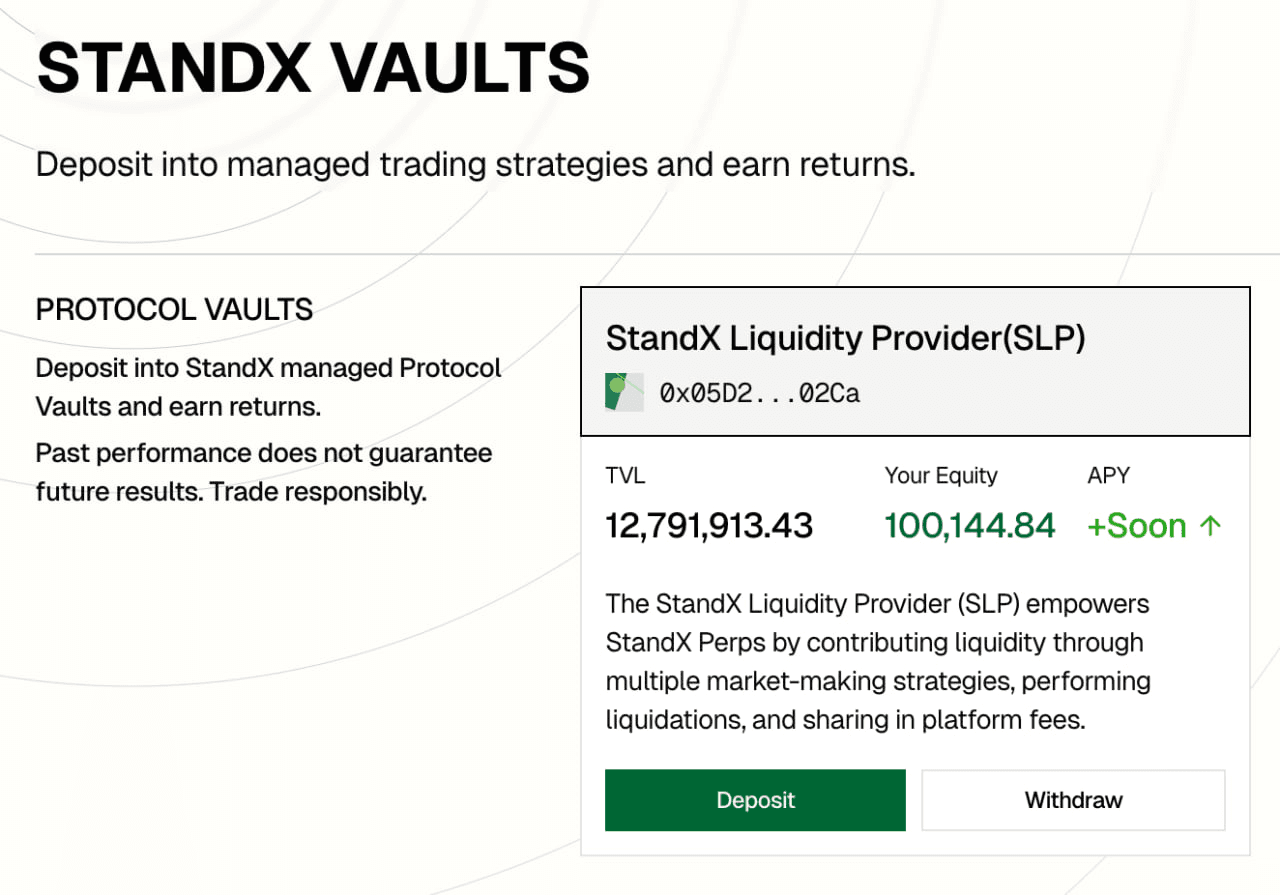
Task: Click the TVL value 12,791,913.43
Action: [709, 526]
